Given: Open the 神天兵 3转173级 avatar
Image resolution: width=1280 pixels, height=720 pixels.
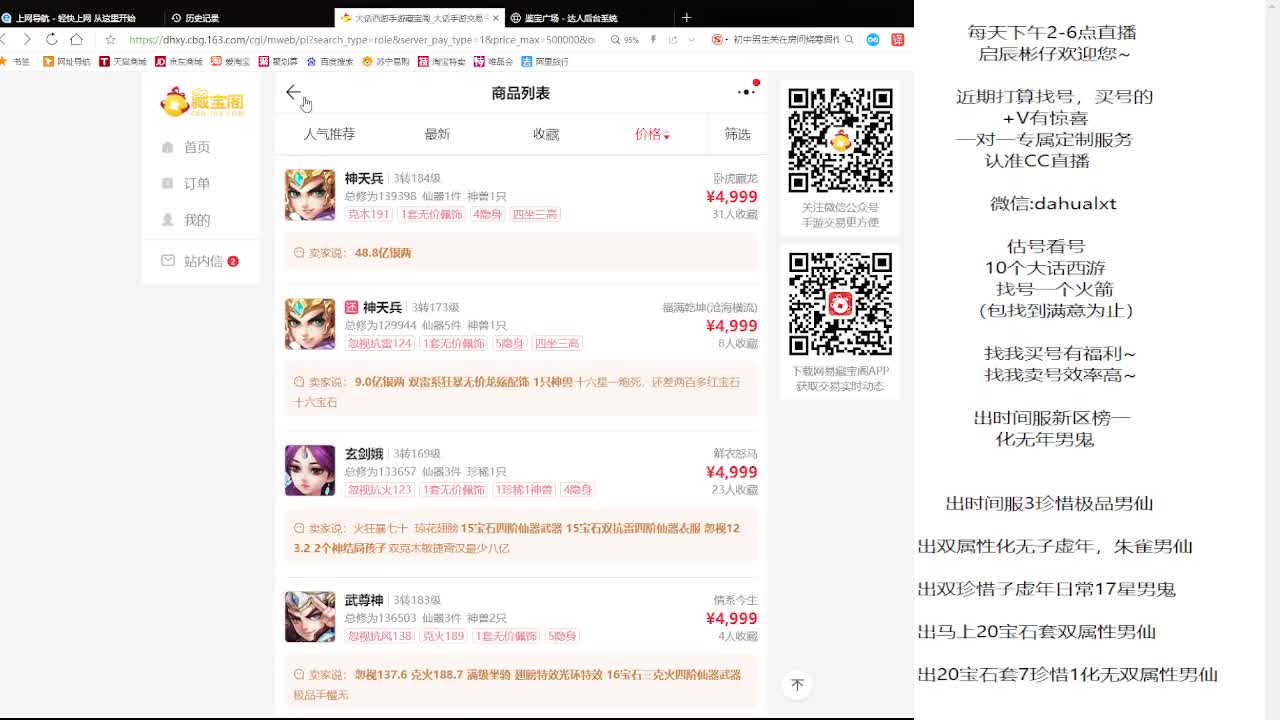Looking at the screenshot, I should pyautogui.click(x=310, y=324).
